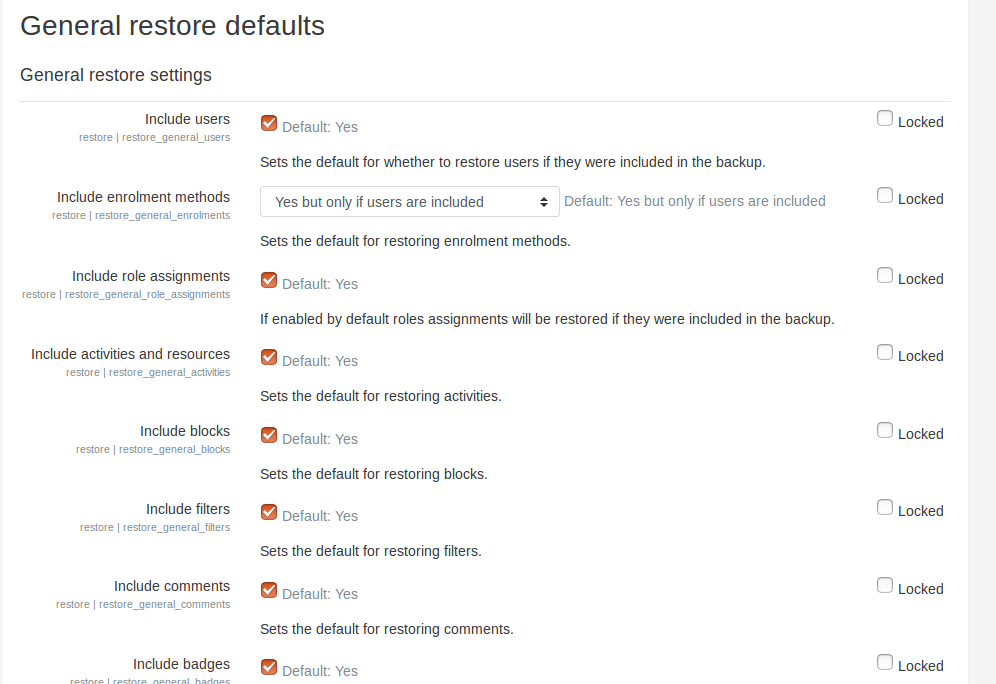Uncheck Include role assignments checkbox
996x684 pixels.
click(269, 280)
